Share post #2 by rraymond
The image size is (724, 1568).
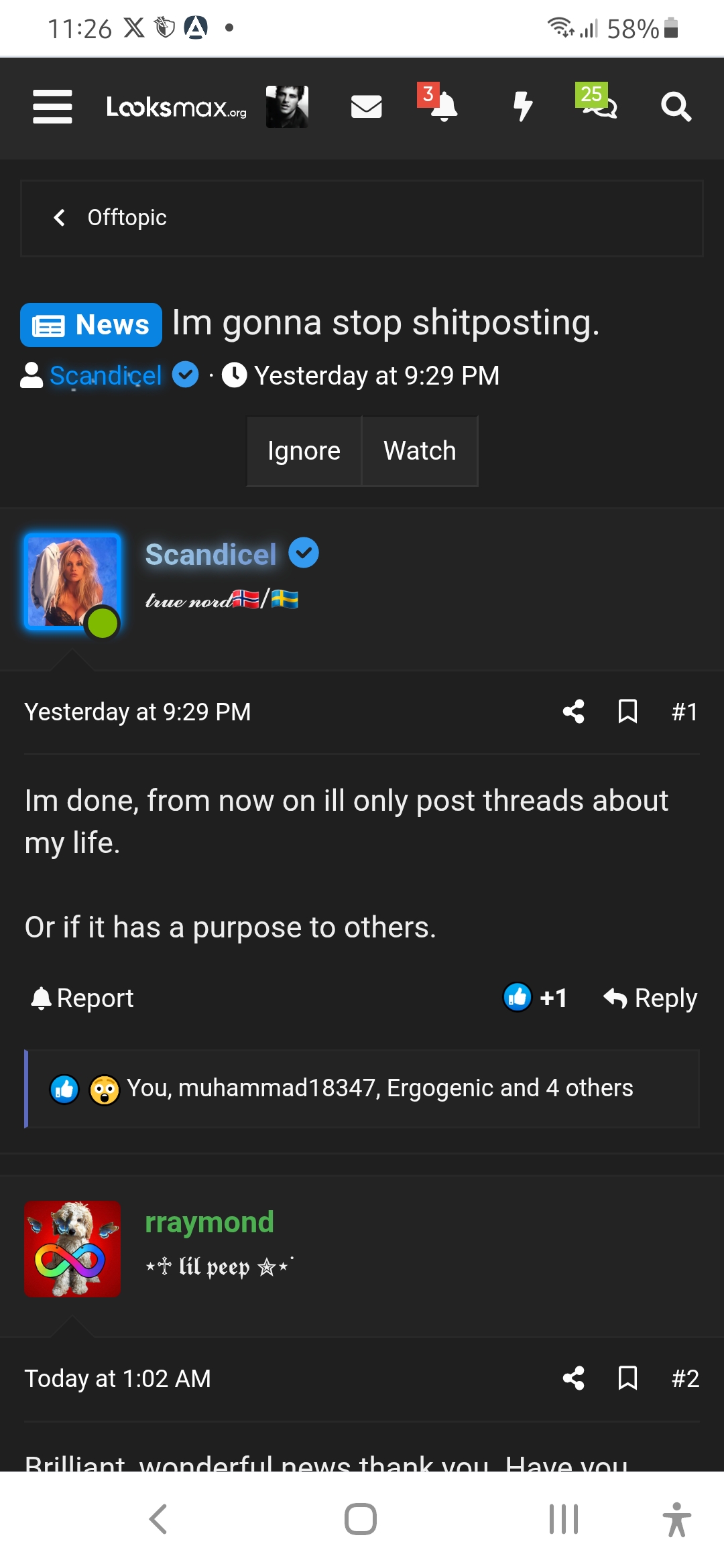point(573,1378)
